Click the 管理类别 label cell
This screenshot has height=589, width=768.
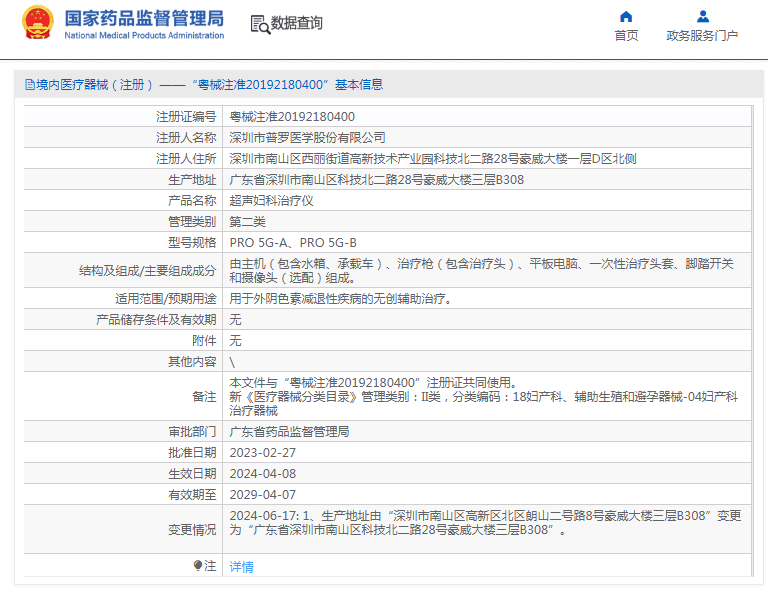tap(123, 222)
